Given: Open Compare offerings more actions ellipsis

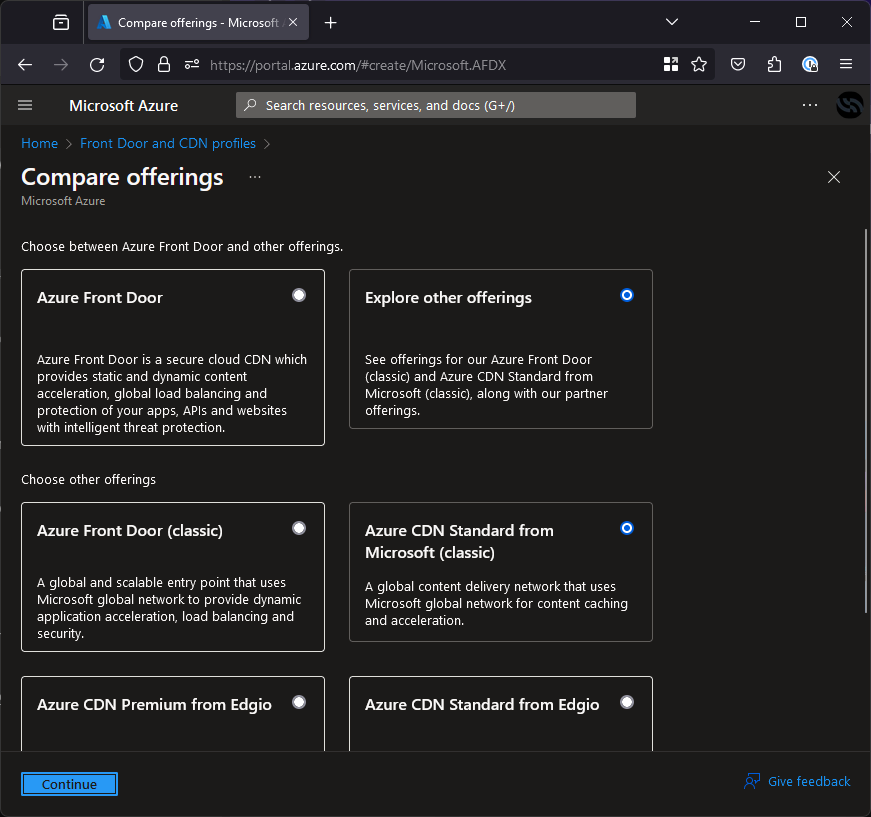Looking at the screenshot, I should click(255, 177).
